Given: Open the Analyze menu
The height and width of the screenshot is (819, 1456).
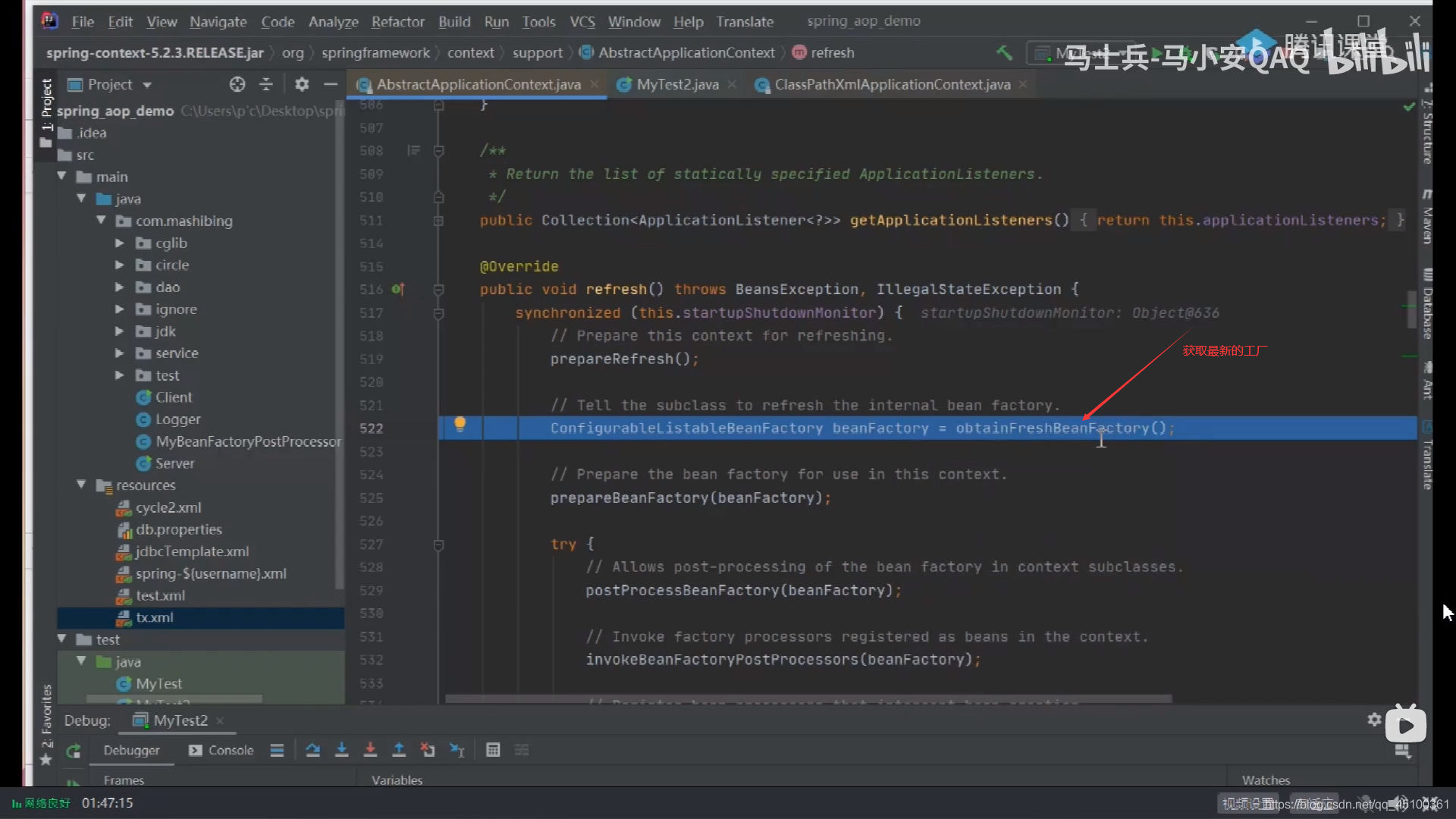Looking at the screenshot, I should pos(333,22).
